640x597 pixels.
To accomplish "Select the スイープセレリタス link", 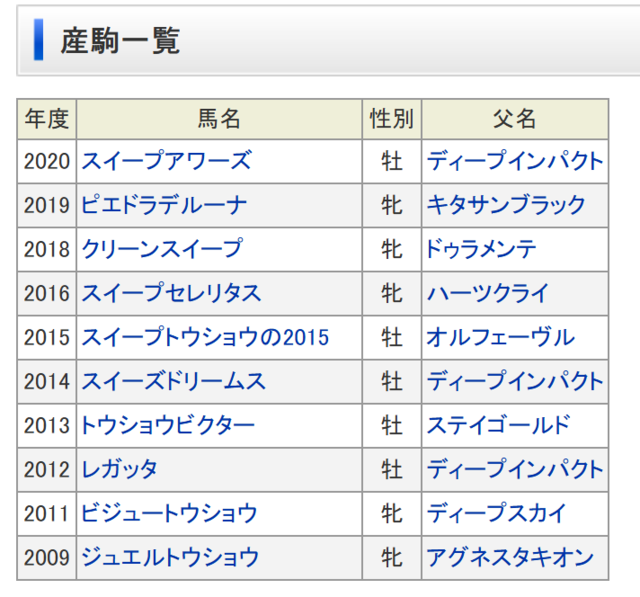I will tap(171, 293).
